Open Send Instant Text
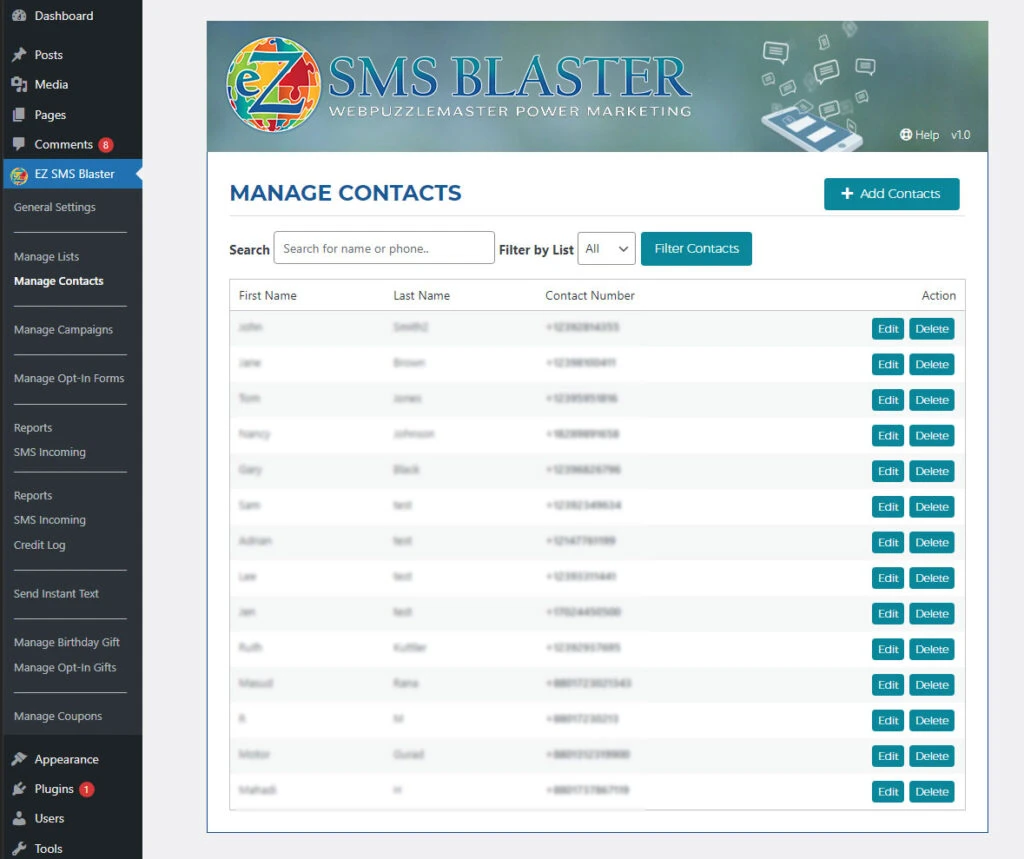Viewport: 1024px width, 859px height. click(56, 594)
